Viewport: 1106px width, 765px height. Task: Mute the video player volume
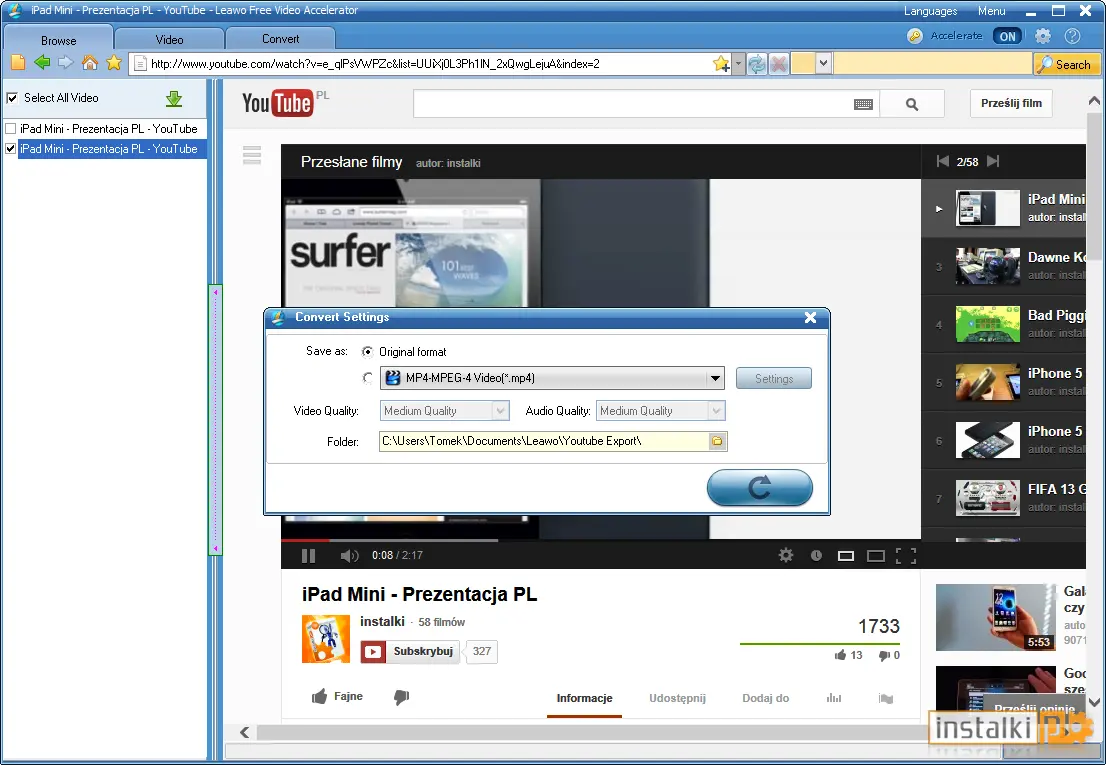[349, 556]
